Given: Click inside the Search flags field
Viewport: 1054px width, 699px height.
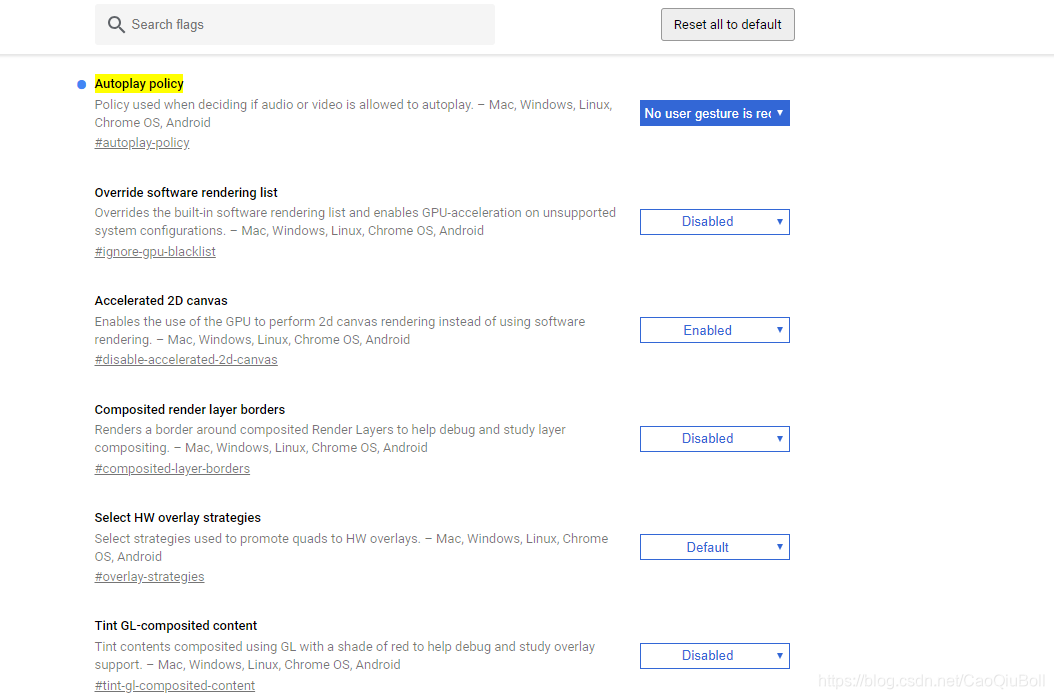Looking at the screenshot, I should pyautogui.click(x=294, y=24).
